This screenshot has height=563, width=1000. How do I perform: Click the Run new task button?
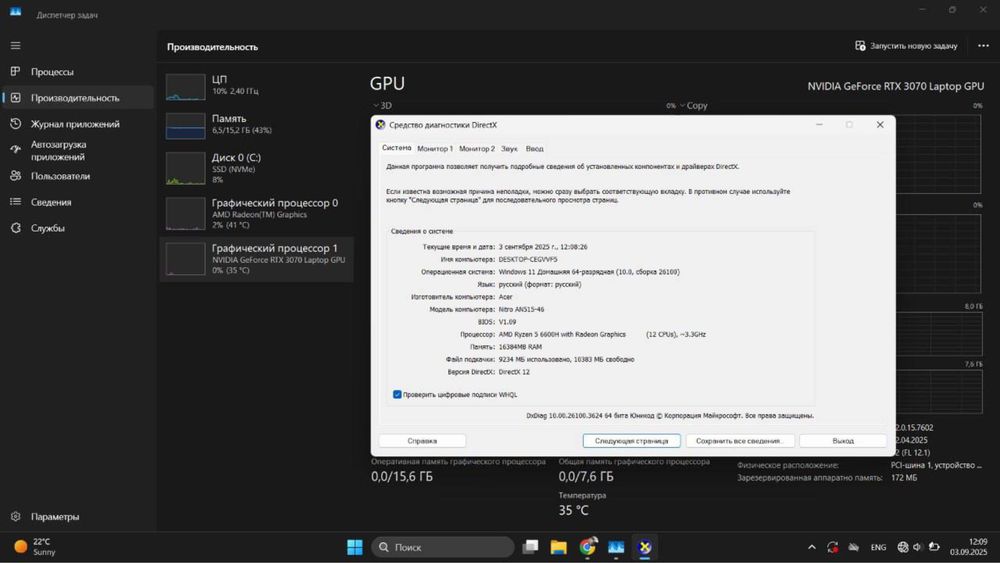click(906, 46)
